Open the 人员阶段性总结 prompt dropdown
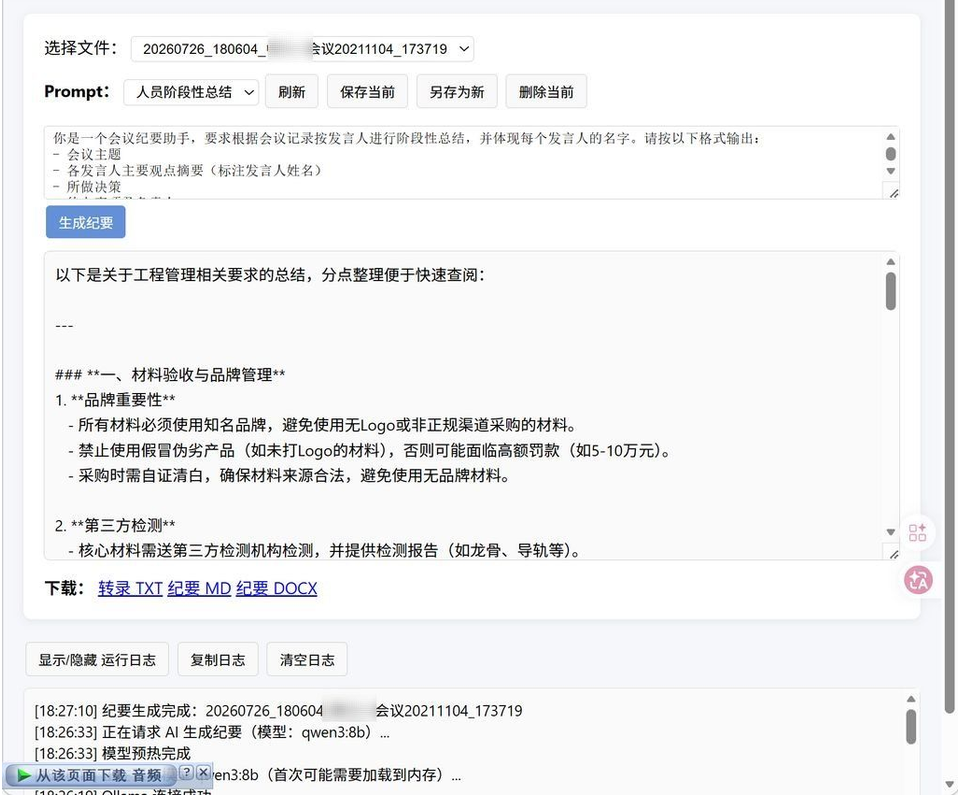Screen dimensions: 962x795 coord(191,92)
